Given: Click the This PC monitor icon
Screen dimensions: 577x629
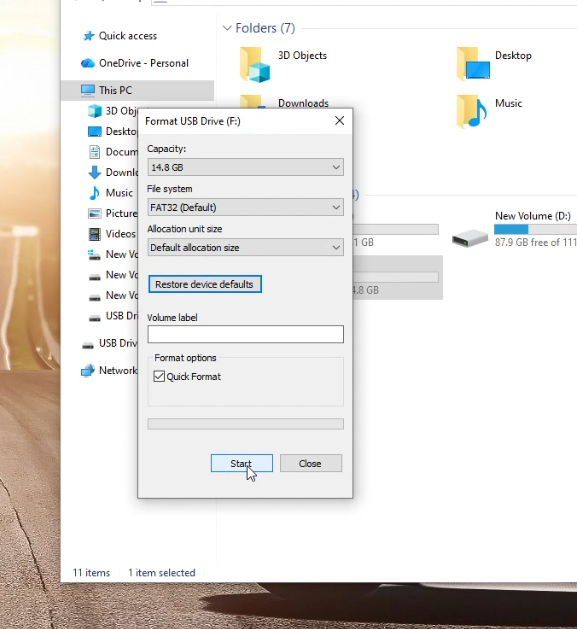Looking at the screenshot, I should 88,91.
